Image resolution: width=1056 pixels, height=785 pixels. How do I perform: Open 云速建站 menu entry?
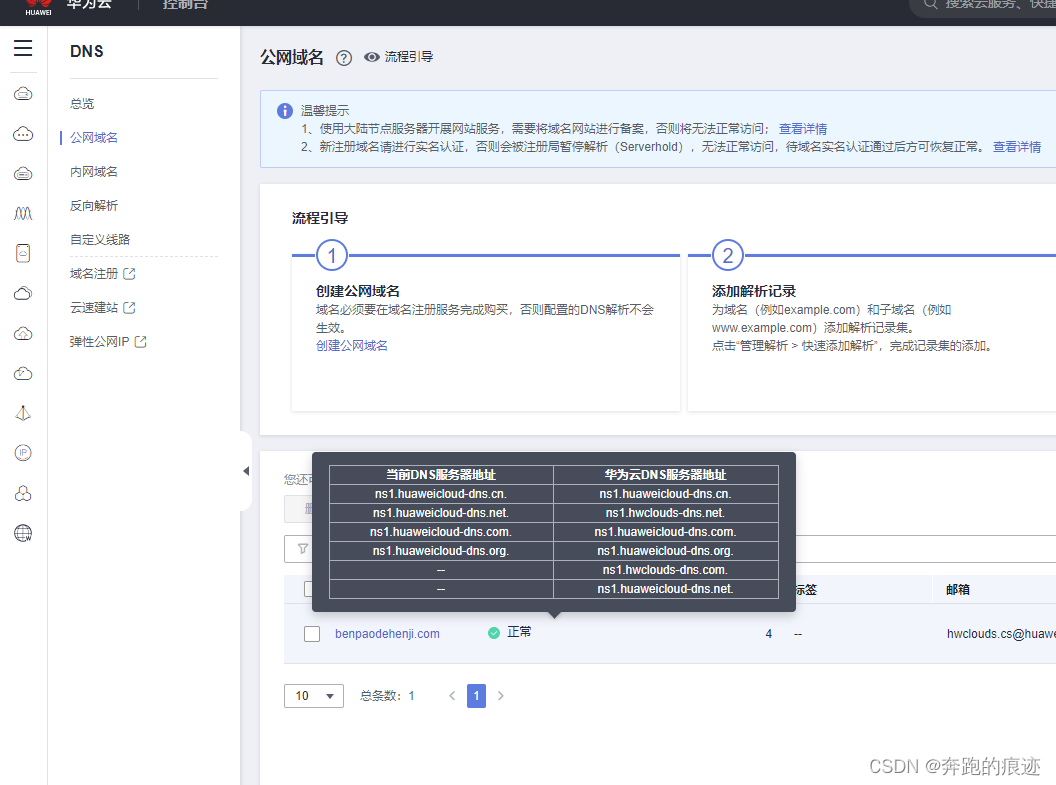pyautogui.click(x=94, y=308)
